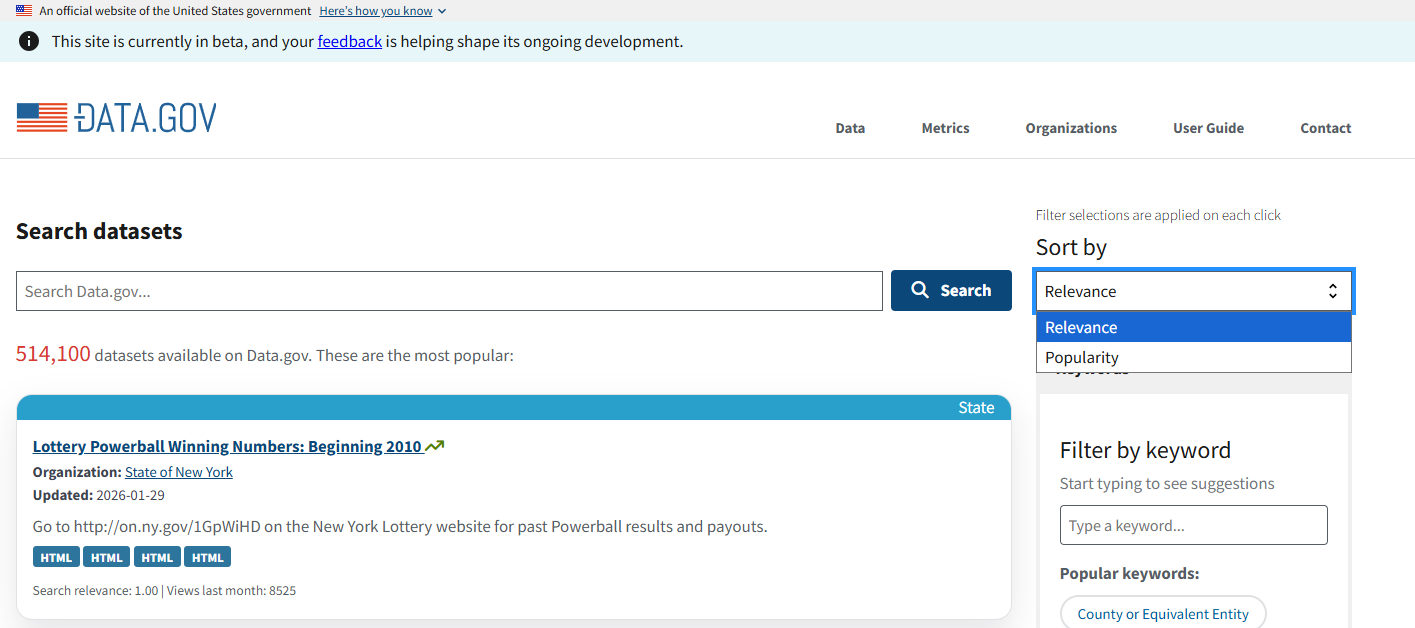The image size is (1415, 628).
Task: Open the State of New York organization link
Action: (x=178, y=472)
